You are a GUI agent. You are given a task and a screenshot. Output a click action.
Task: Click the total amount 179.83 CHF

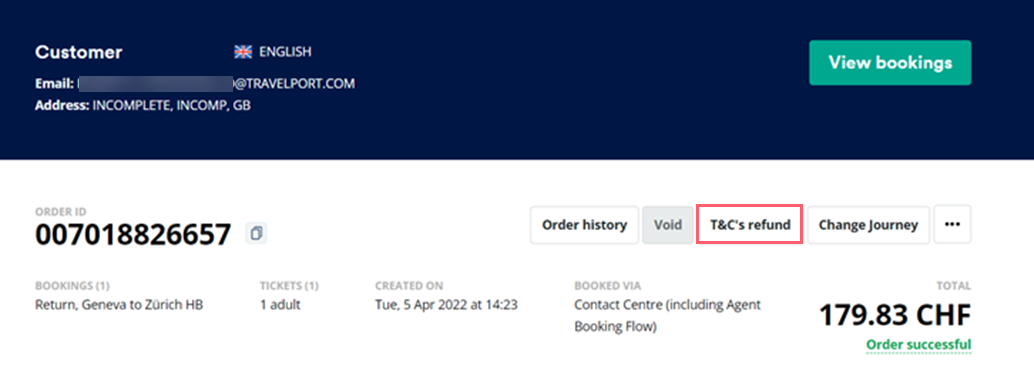click(x=895, y=315)
